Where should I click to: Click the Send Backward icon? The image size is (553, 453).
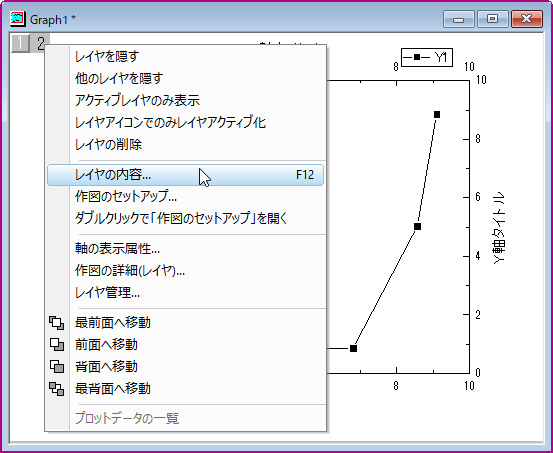tap(56, 367)
